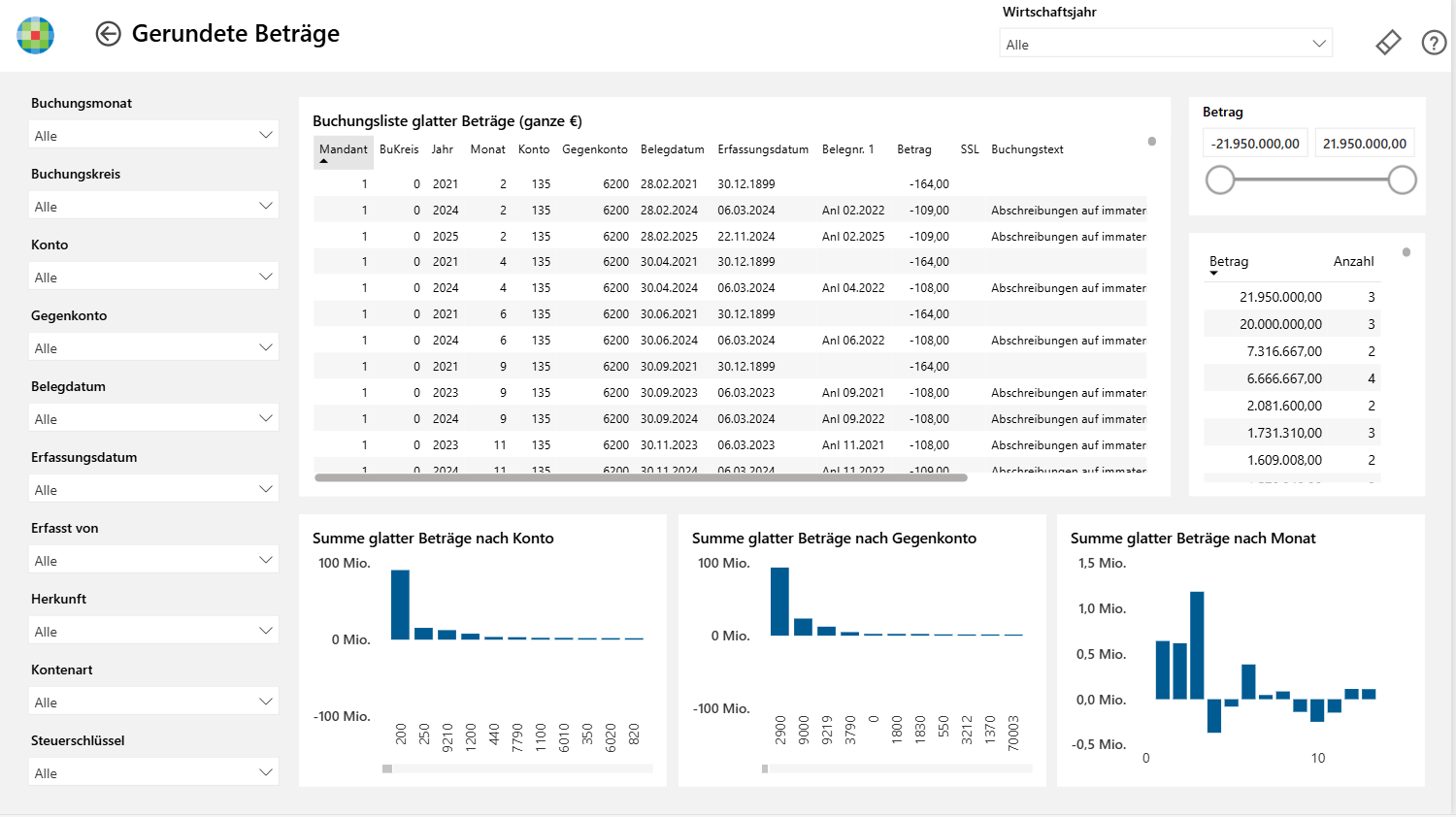Click the Betrag header in summary table
Screen dimensions: 1456x817
[1229, 261]
